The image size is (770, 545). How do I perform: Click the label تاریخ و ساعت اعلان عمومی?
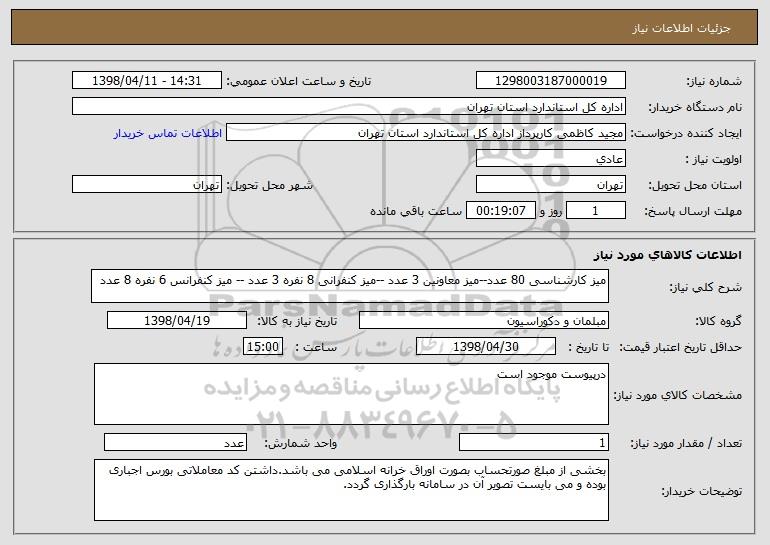299,81
